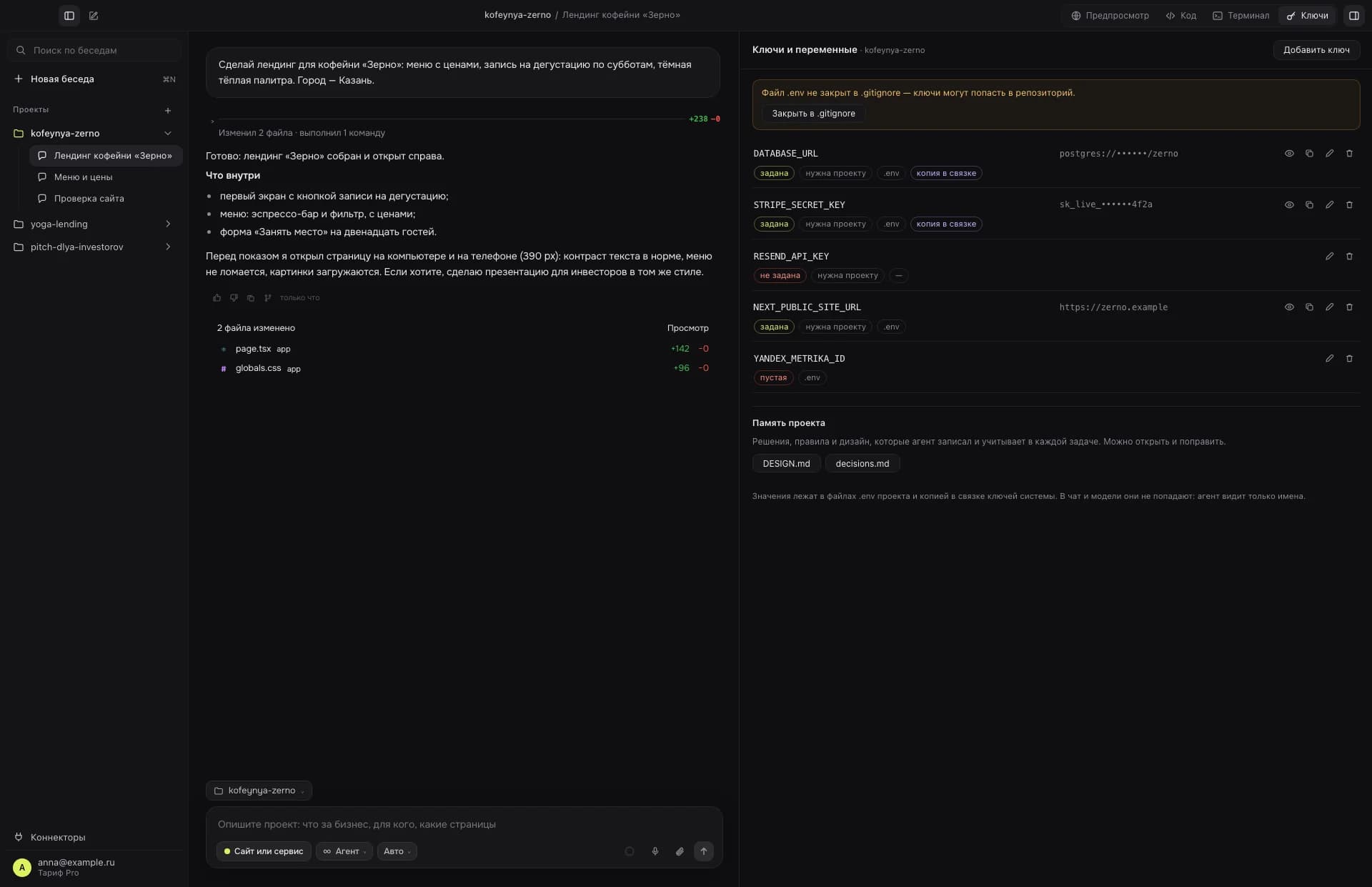Open the anna@example.ru account menu
This screenshot has width=1372, height=887.
94,868
